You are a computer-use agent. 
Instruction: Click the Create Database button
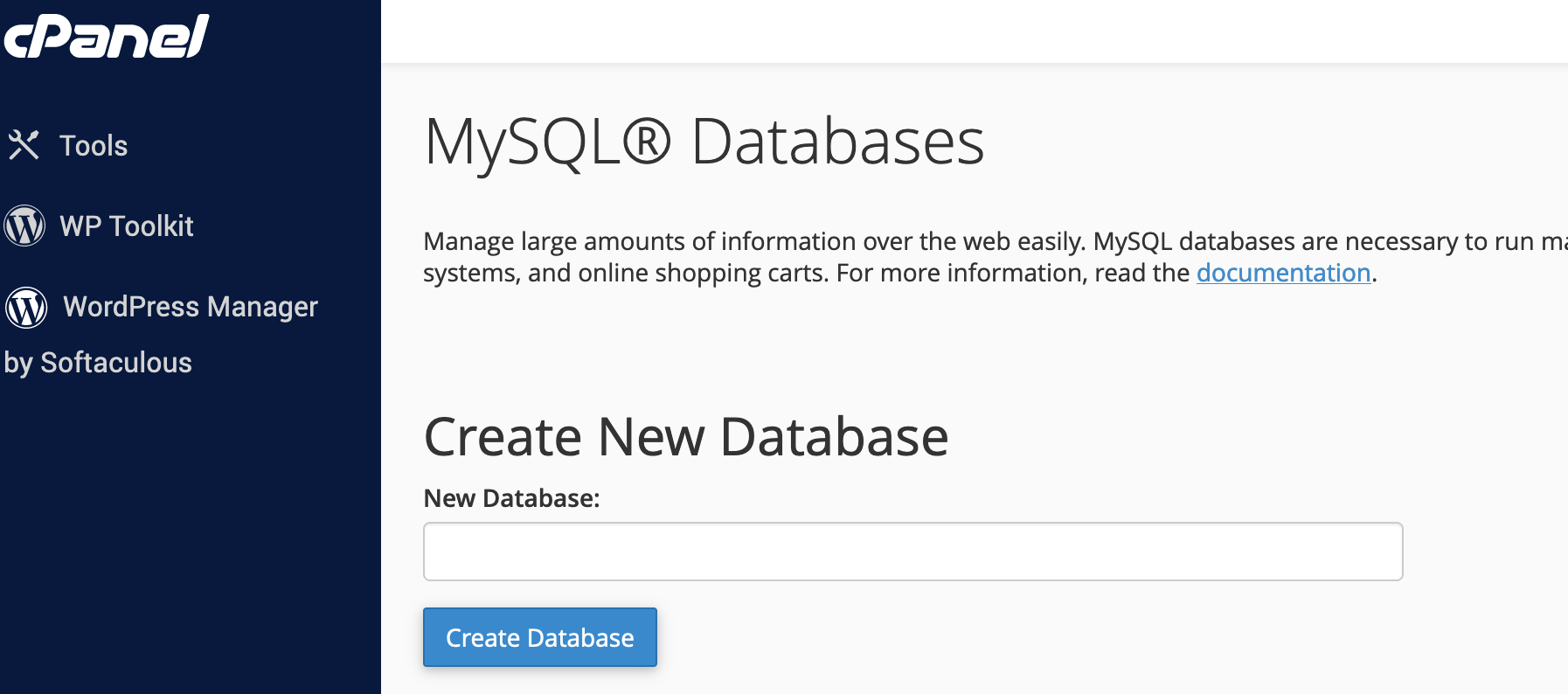540,637
